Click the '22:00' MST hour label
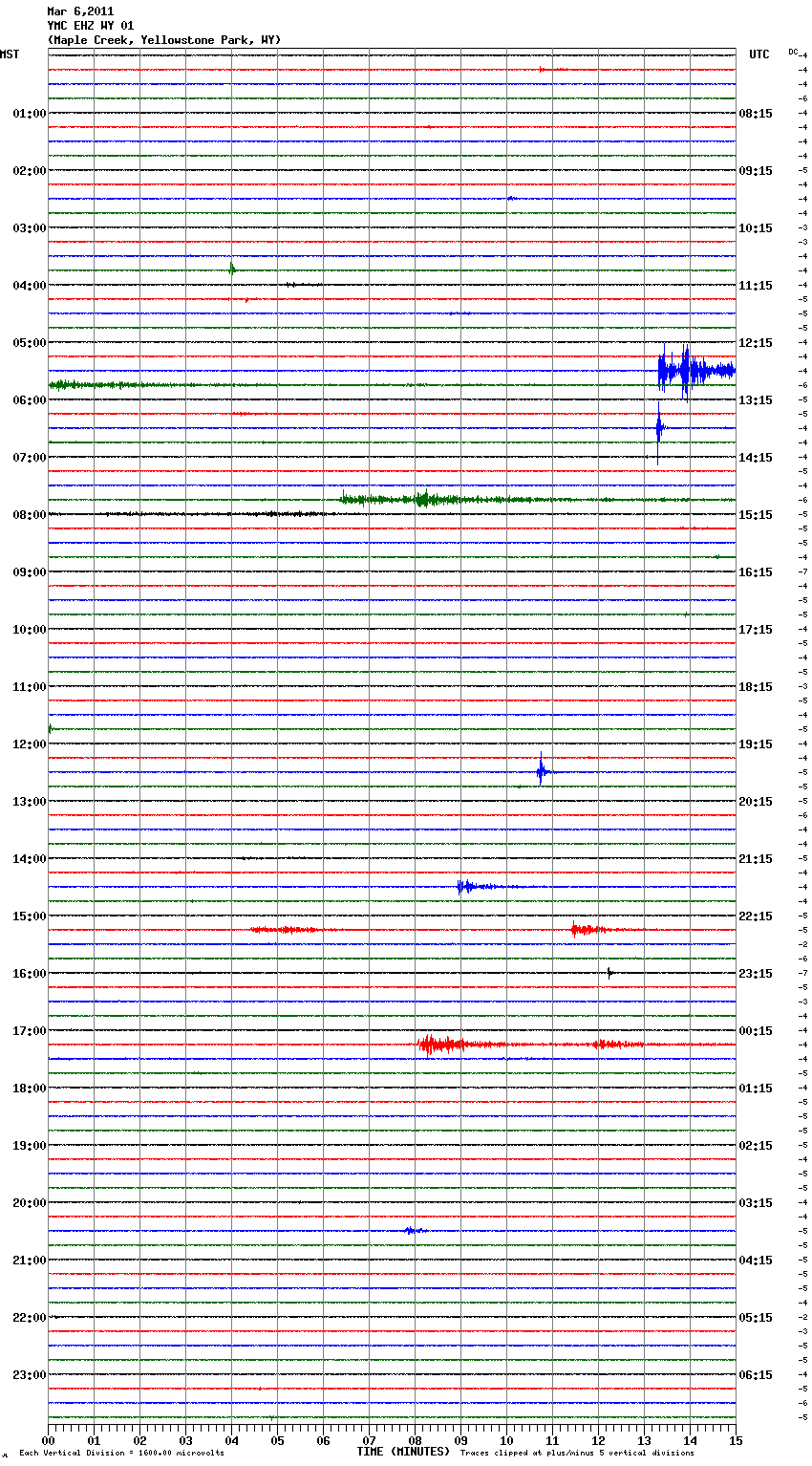Screen dimensions: 812x1466 click(x=29, y=1318)
